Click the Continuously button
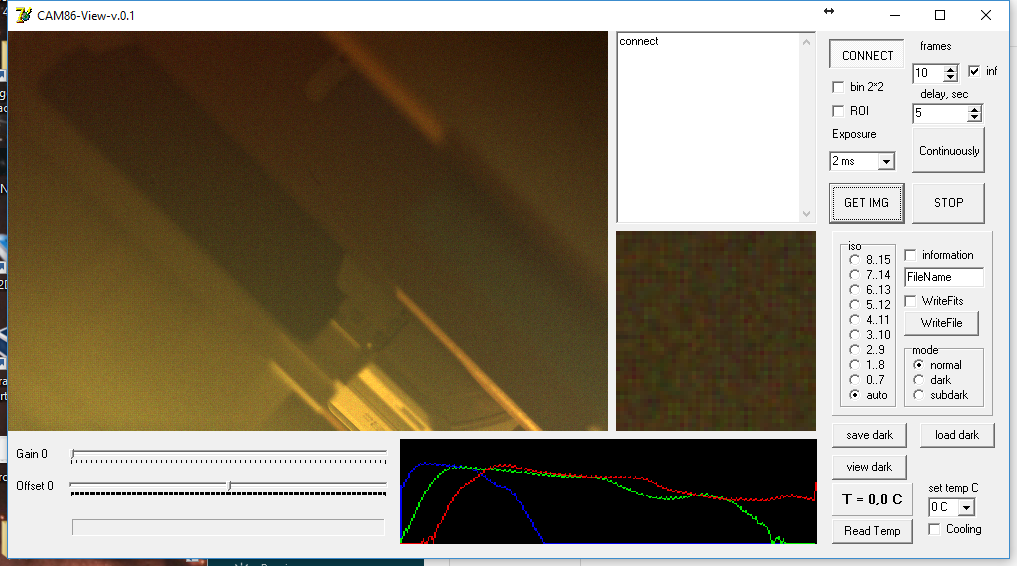 (948, 150)
